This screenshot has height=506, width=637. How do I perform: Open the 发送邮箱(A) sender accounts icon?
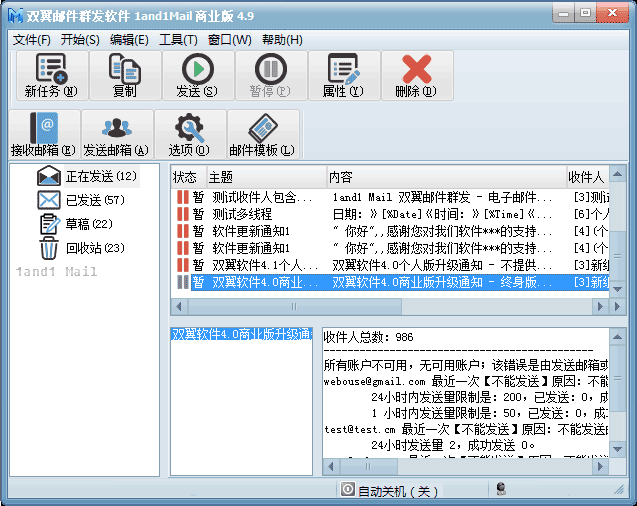coord(117,134)
